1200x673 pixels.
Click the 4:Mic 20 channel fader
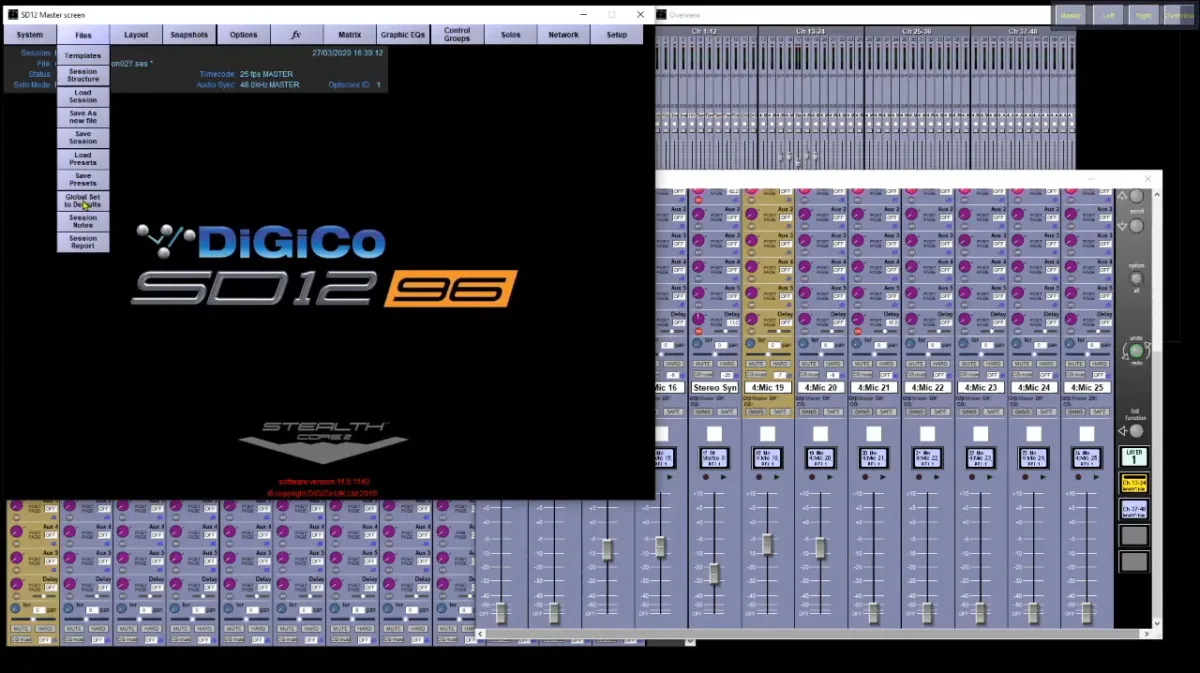821,548
